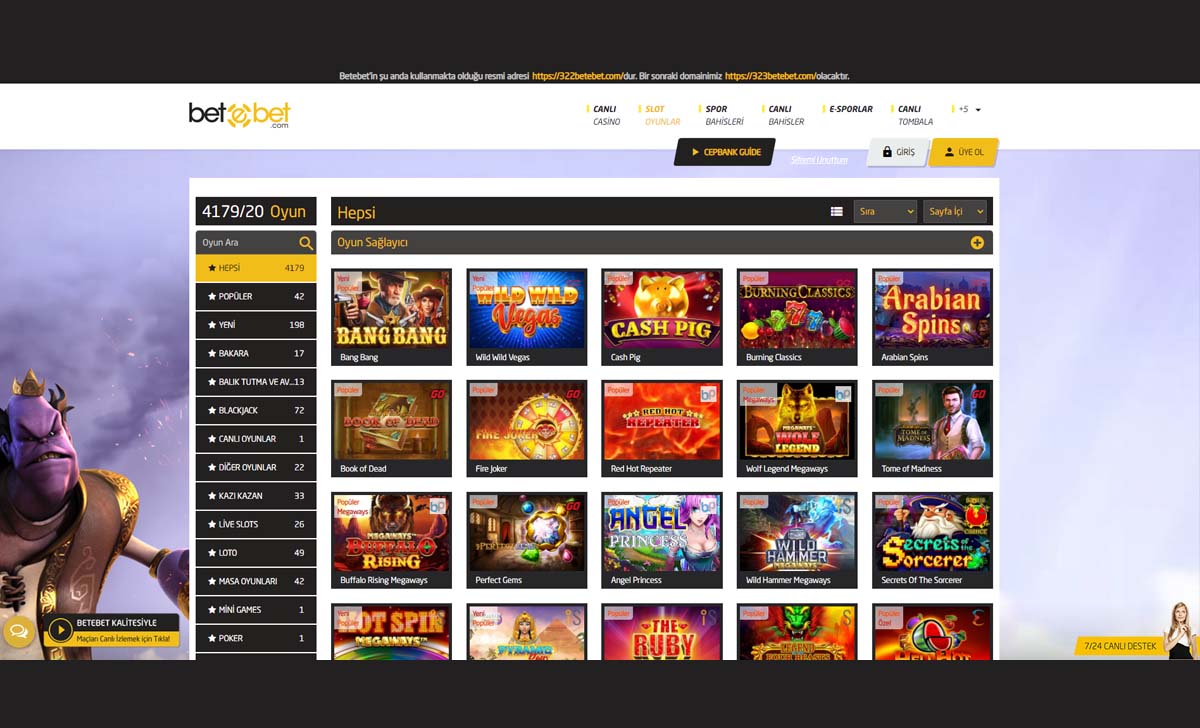This screenshot has height=728, width=1200.
Task: Open Canlı Casino menu
Action: [606, 115]
